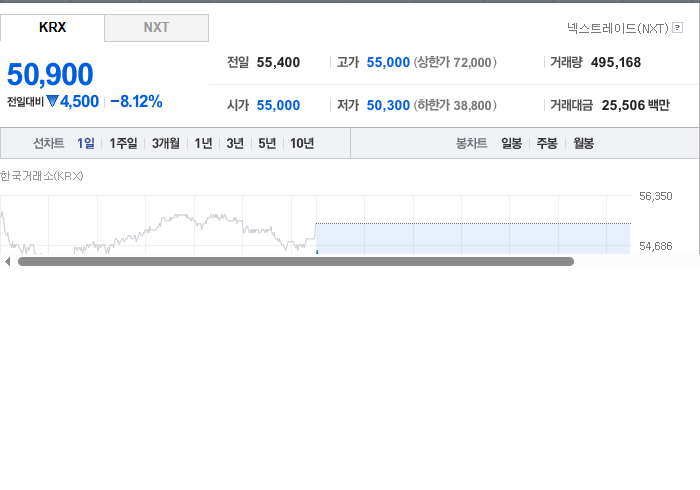Image resolution: width=700 pixels, height=490 pixels.
Task: Select the 3년 line chart period
Action: click(x=235, y=143)
